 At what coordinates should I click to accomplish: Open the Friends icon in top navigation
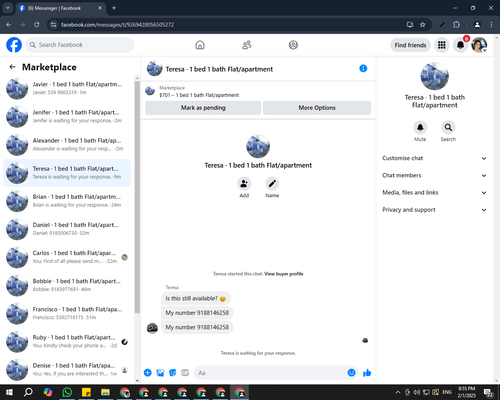247,45
